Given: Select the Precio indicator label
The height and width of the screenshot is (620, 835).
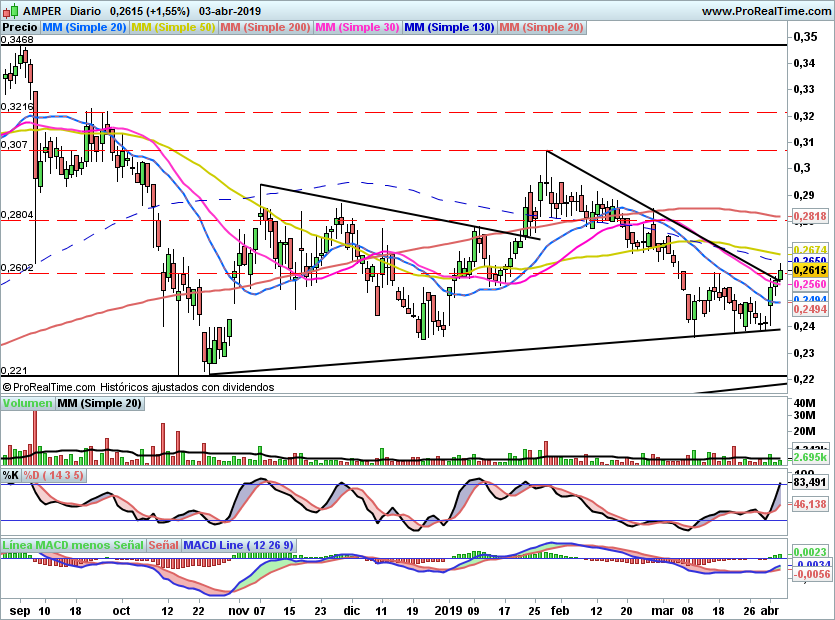Looking at the screenshot, I should (x=20, y=27).
